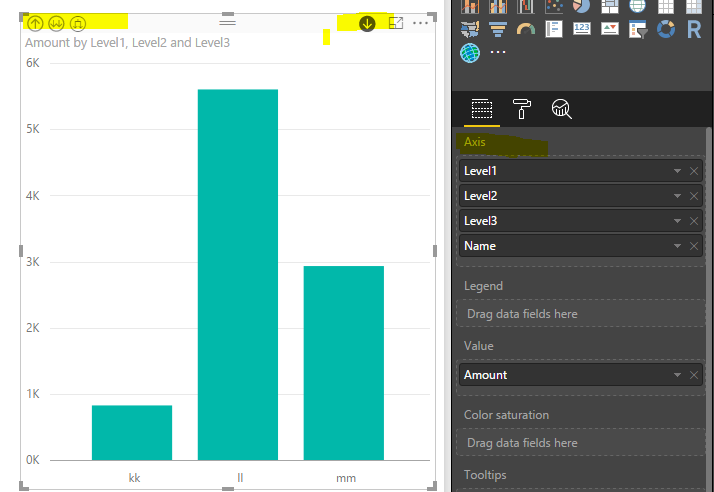
Task: Open the Name field dropdown arrow
Action: (x=677, y=246)
